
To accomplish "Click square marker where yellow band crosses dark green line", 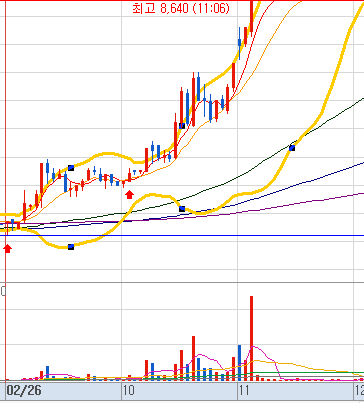I will coord(292,148).
